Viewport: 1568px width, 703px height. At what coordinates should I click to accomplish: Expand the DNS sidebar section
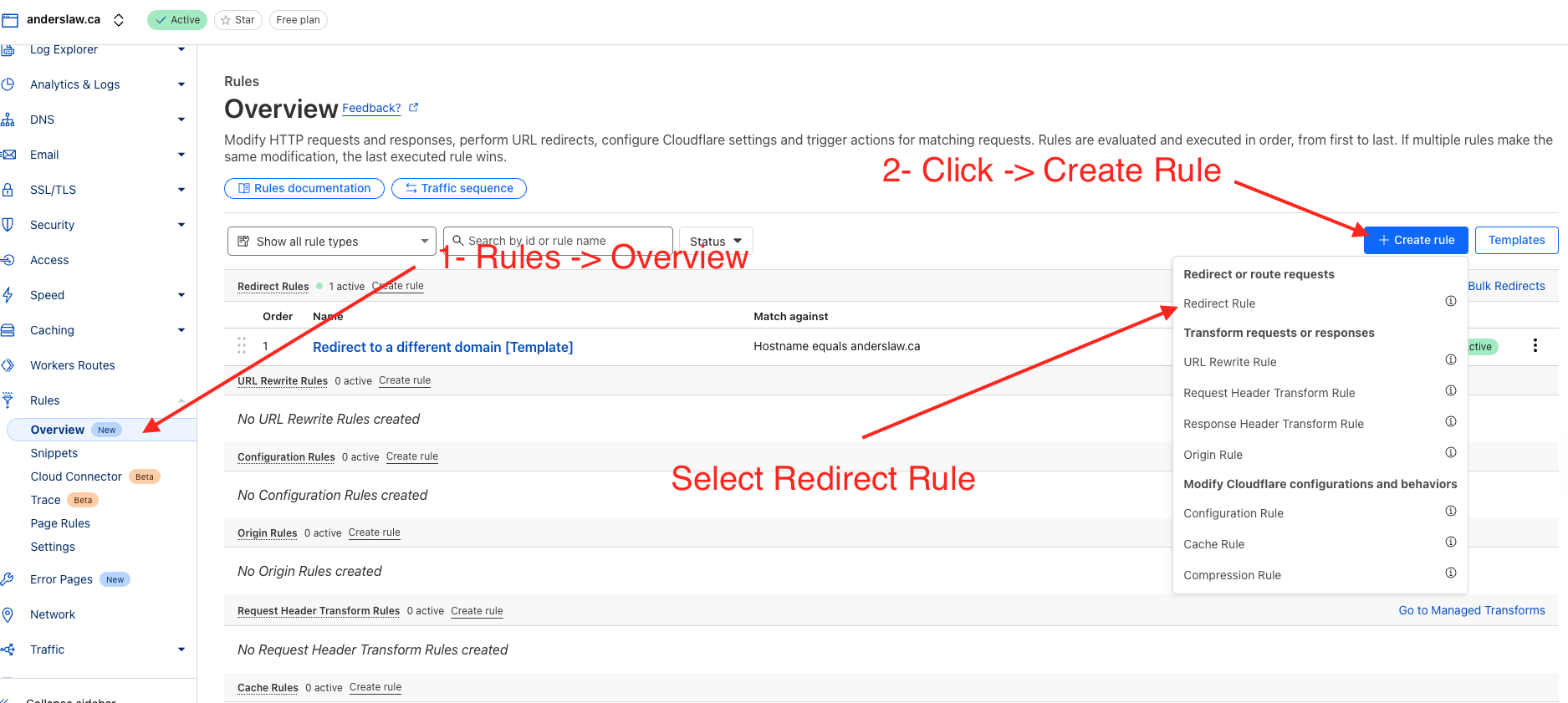[181, 120]
